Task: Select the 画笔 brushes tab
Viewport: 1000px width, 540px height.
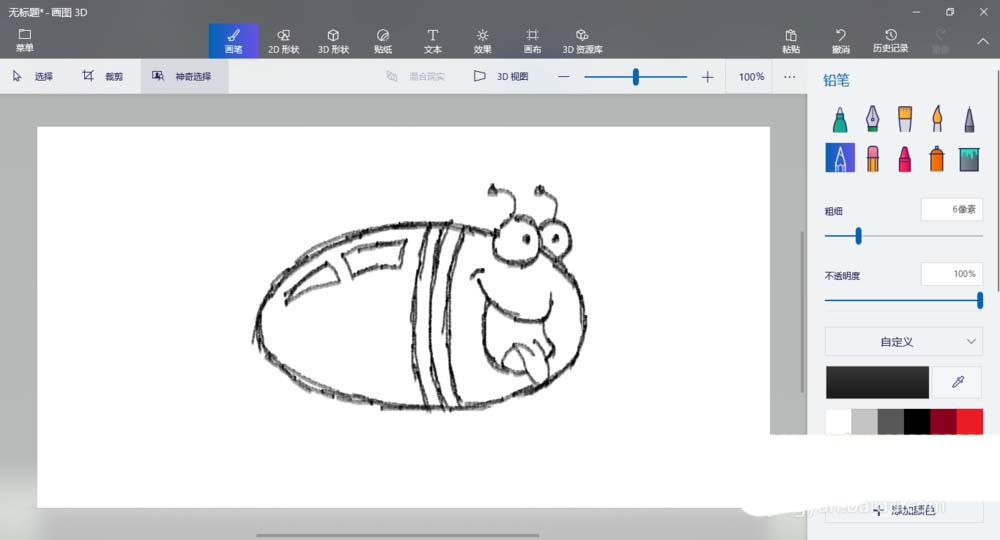Action: (x=233, y=41)
